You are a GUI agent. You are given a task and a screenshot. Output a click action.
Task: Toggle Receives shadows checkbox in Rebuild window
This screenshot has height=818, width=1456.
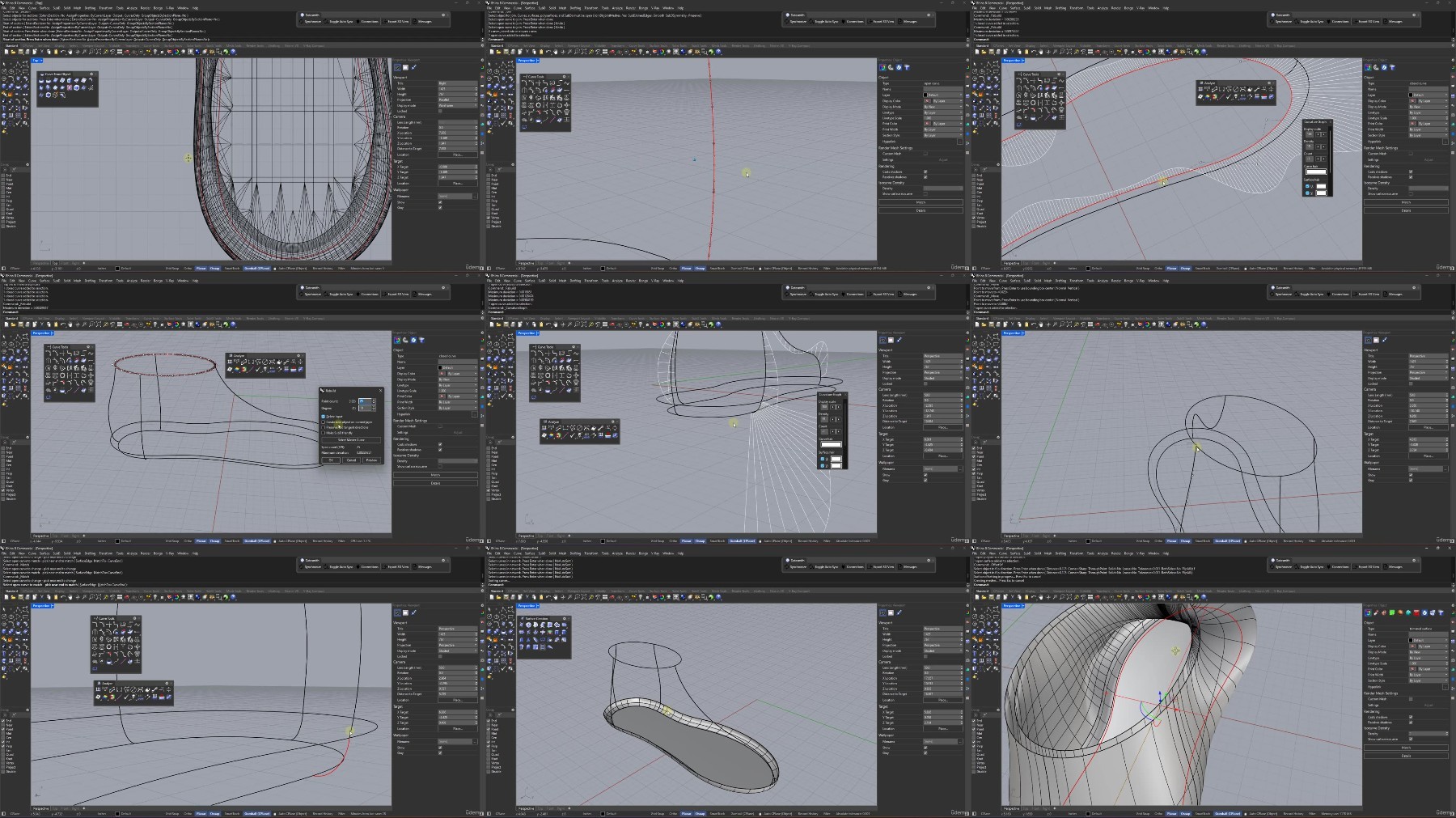pyautogui.click(x=440, y=450)
